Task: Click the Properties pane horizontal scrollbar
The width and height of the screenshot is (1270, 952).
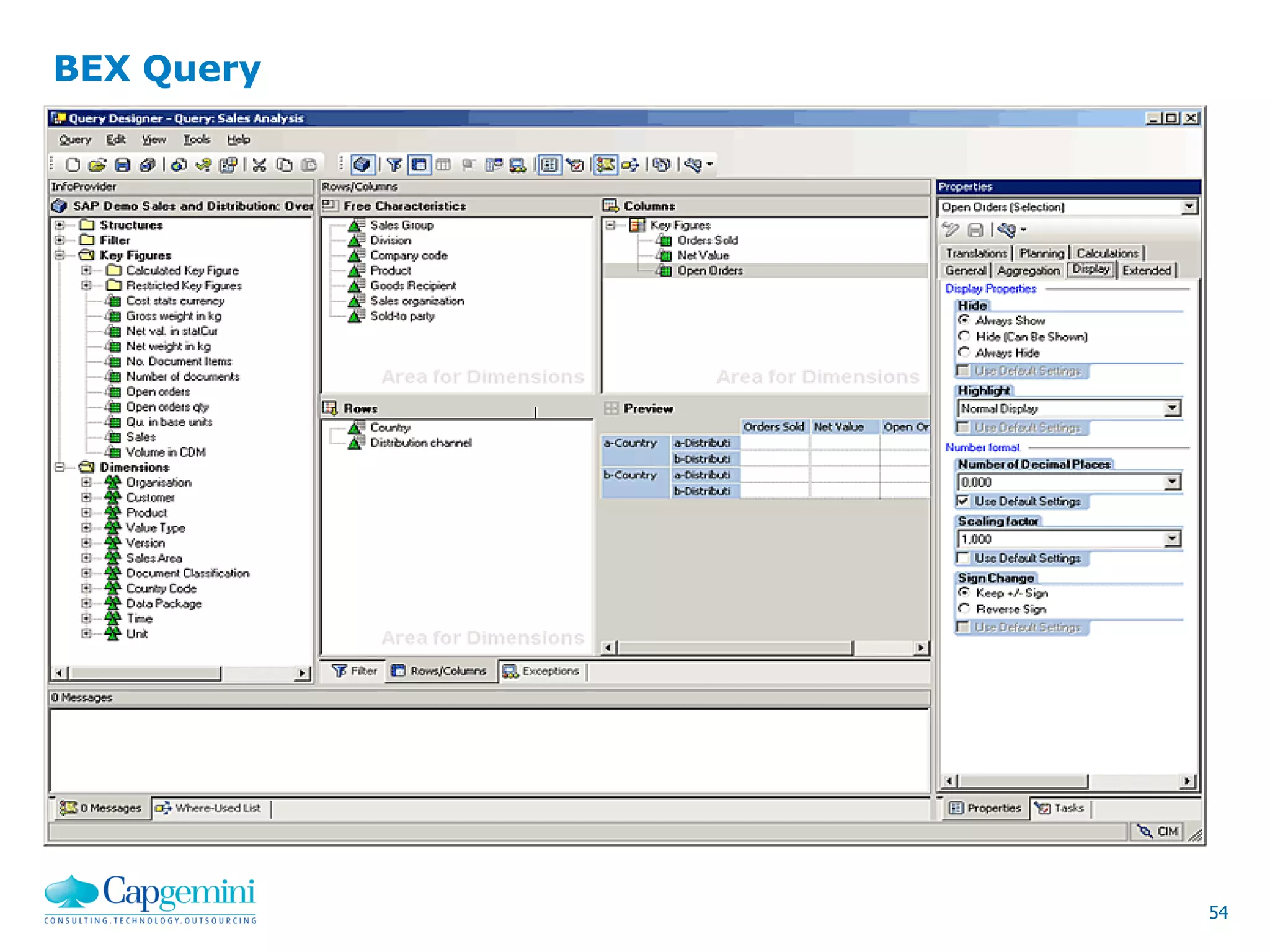Action: [x=1070, y=781]
